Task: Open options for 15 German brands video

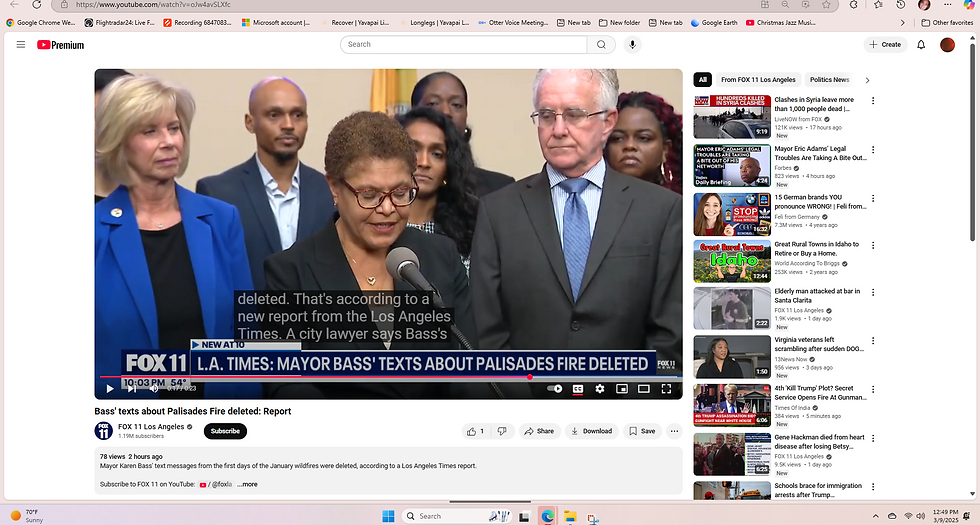Action: pyautogui.click(x=872, y=198)
